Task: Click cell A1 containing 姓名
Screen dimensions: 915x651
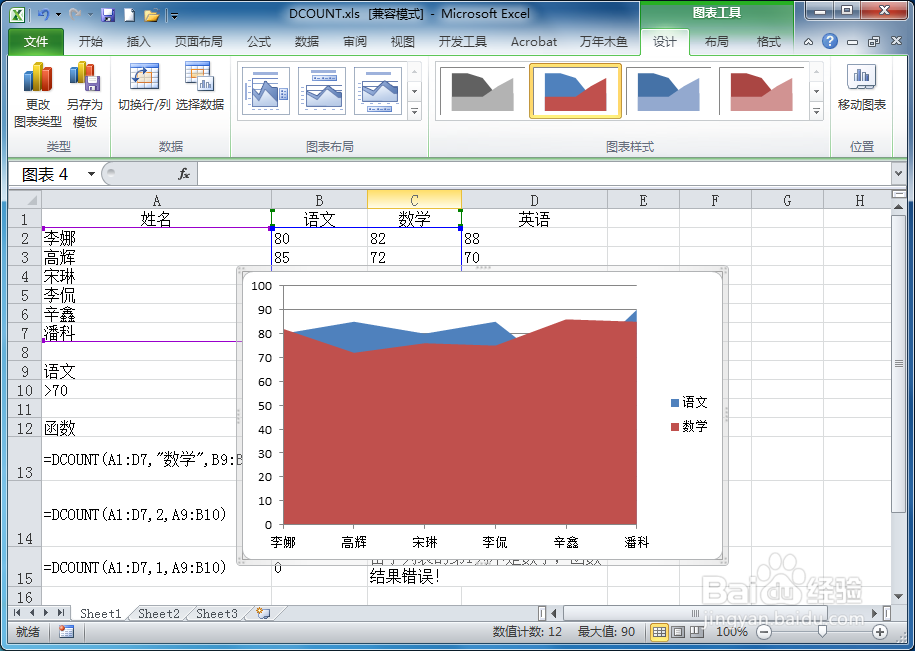Action: pyautogui.click(x=156, y=219)
